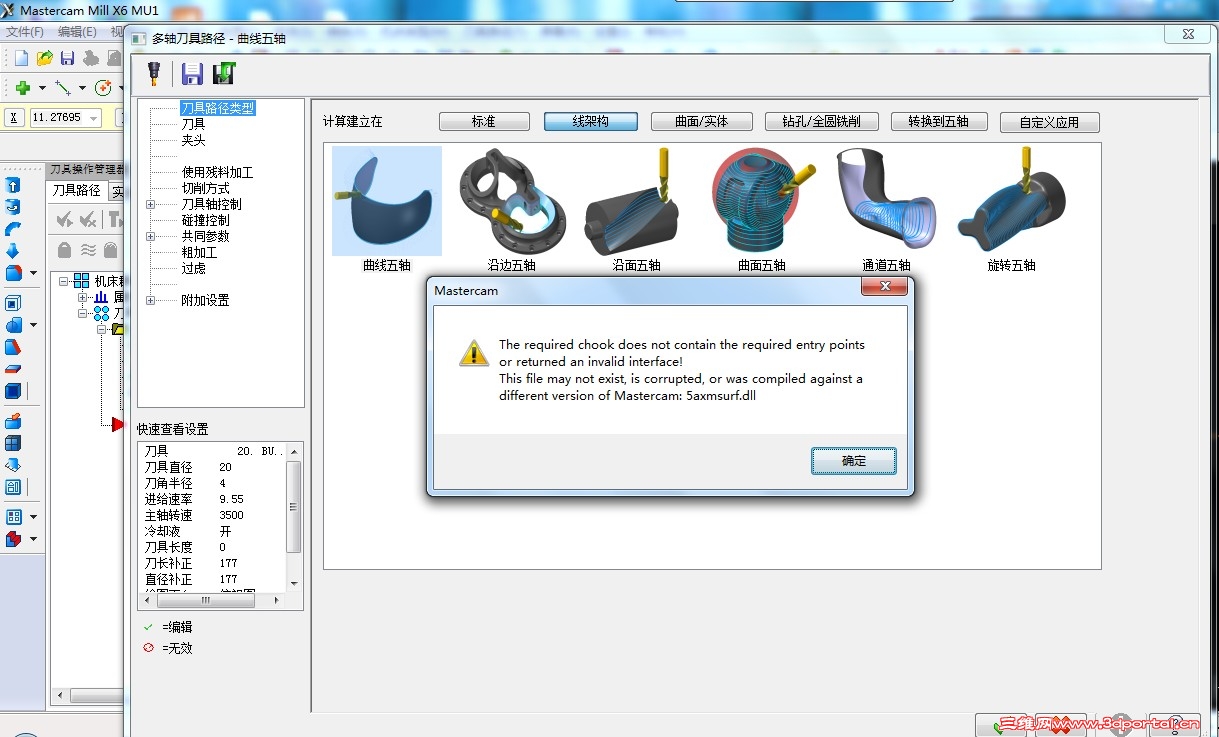Viewport: 1219px width, 737px height.
Task: Click the tool manager icon in dialog toolbar
Action: tap(156, 73)
